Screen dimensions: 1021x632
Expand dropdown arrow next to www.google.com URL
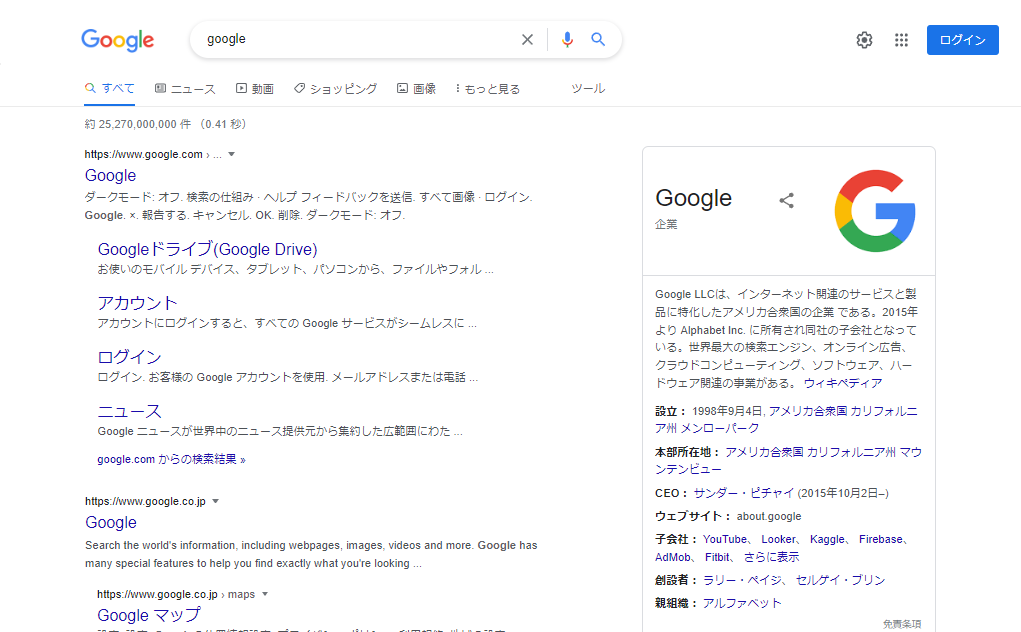click(x=231, y=154)
